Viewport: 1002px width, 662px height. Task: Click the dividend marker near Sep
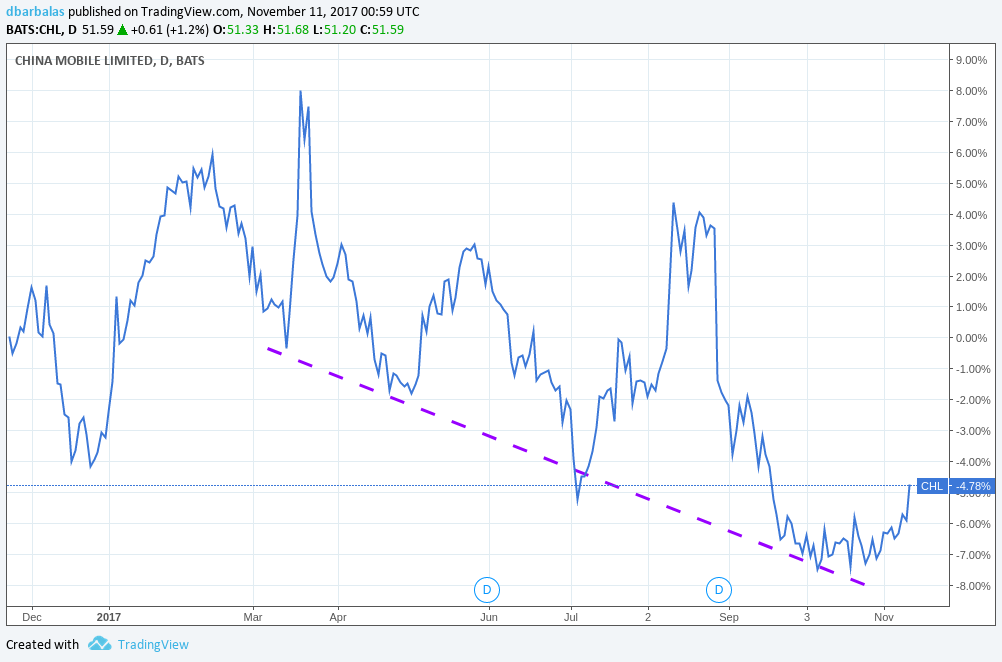click(x=718, y=590)
